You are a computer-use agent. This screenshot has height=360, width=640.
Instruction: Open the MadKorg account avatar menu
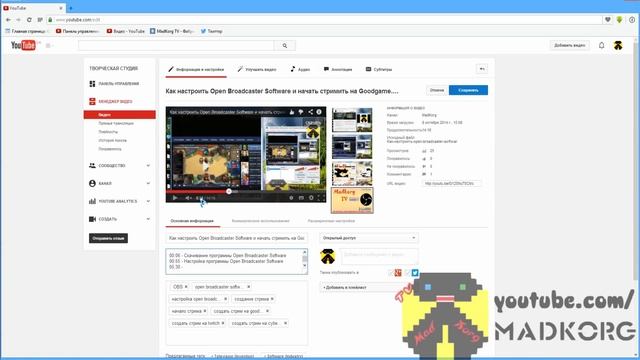(x=618, y=45)
